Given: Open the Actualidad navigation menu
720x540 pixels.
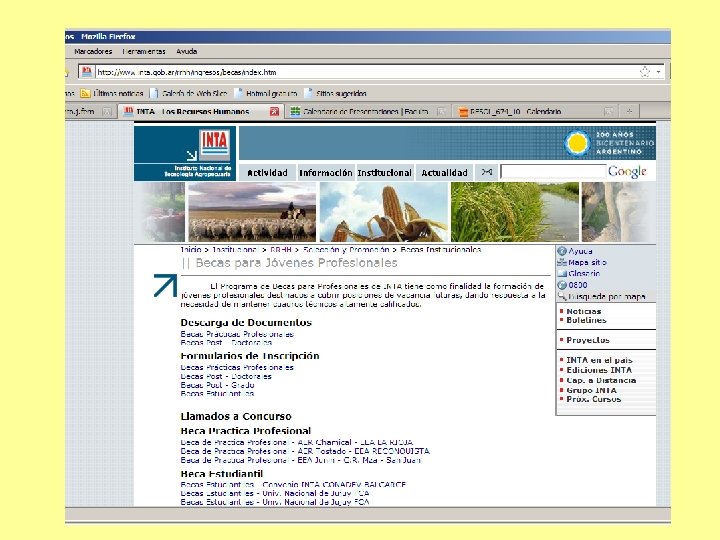Looking at the screenshot, I should 444,173.
